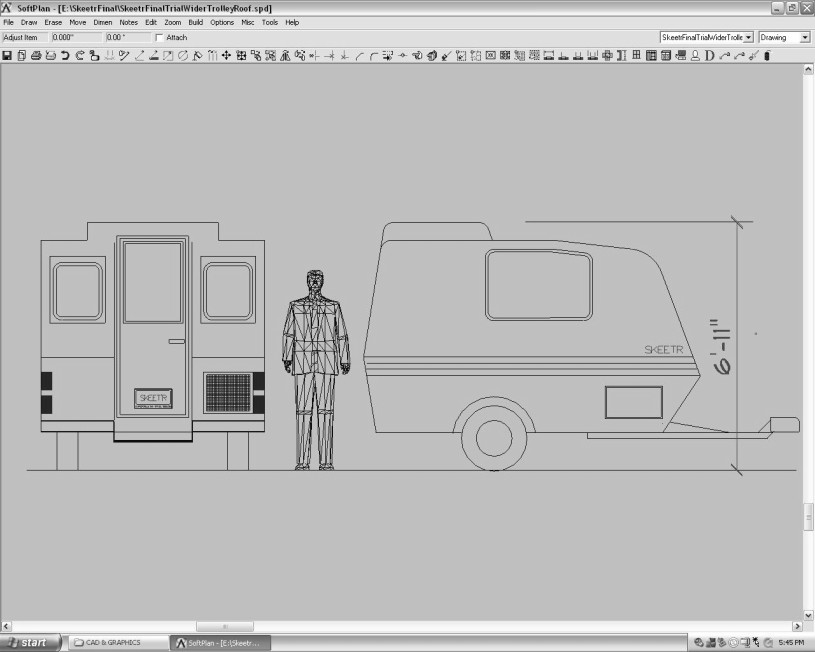Open the Notes menu
The image size is (815, 652).
click(x=128, y=22)
